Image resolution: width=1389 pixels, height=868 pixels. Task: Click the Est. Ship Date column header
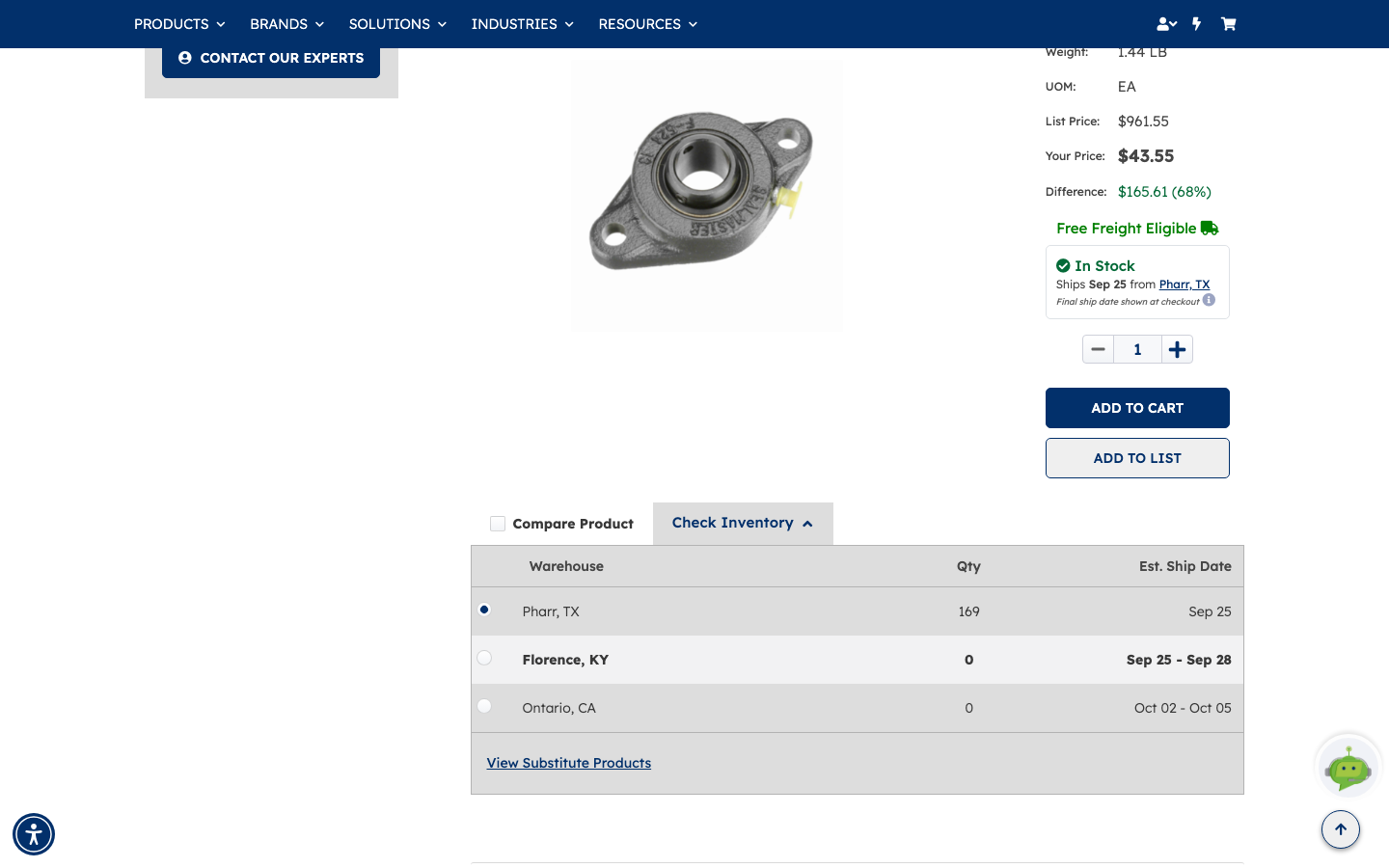pos(1185,566)
